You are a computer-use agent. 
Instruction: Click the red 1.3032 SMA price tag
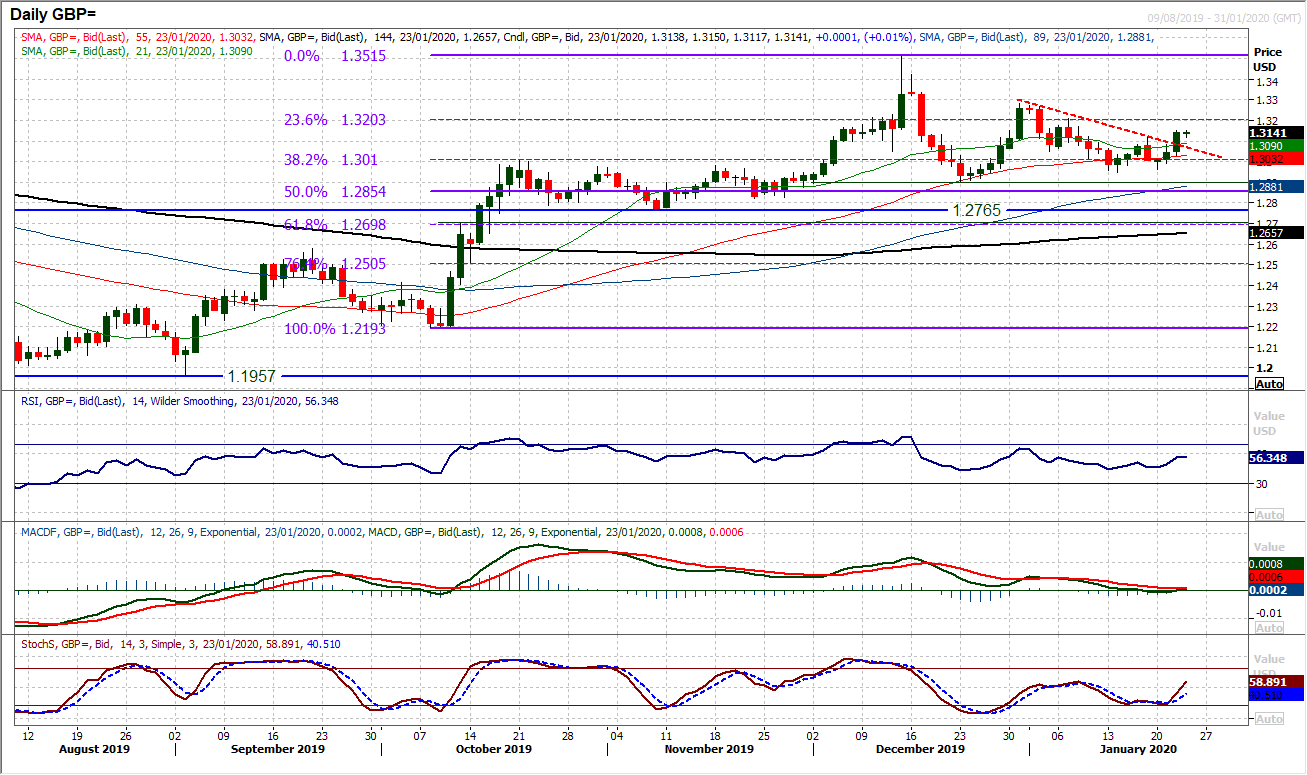point(1268,158)
